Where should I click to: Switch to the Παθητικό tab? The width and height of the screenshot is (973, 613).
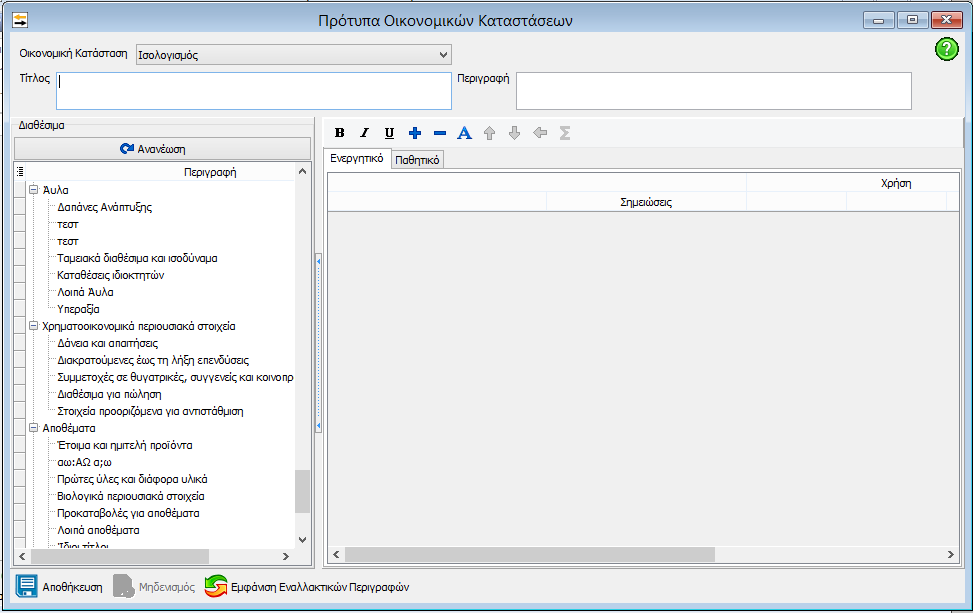click(x=417, y=160)
